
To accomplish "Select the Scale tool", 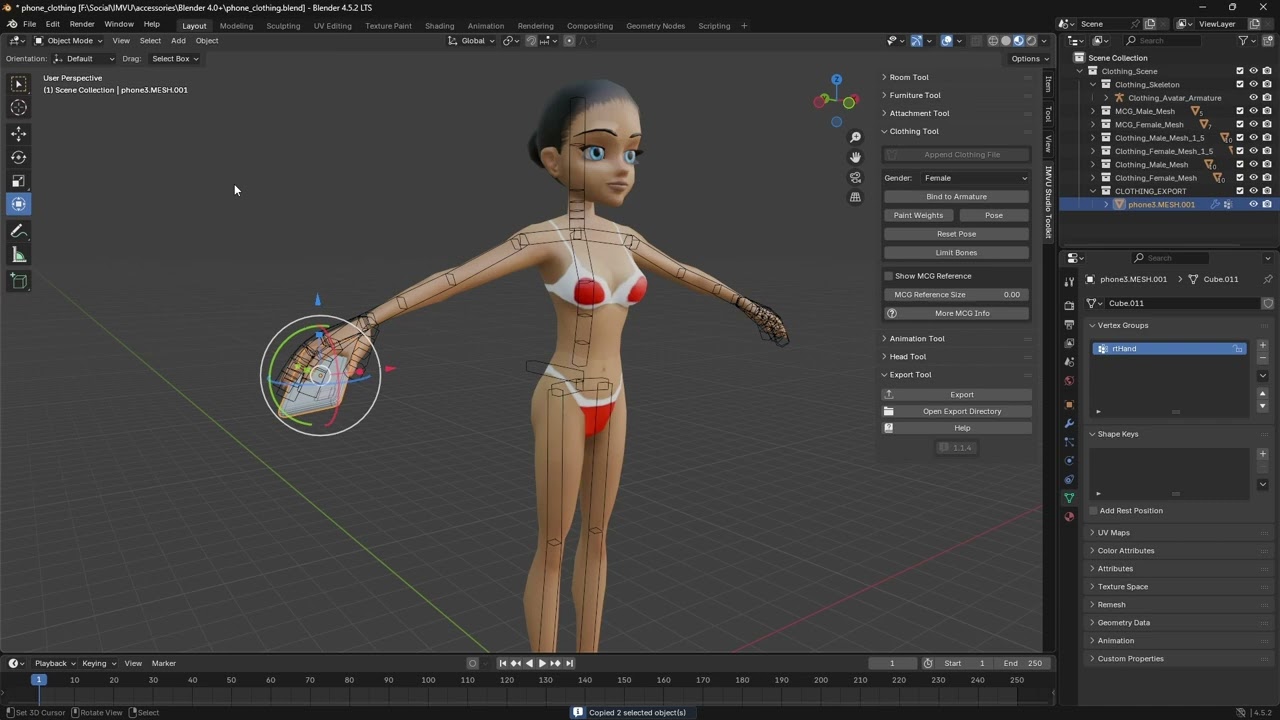I will click(18, 181).
